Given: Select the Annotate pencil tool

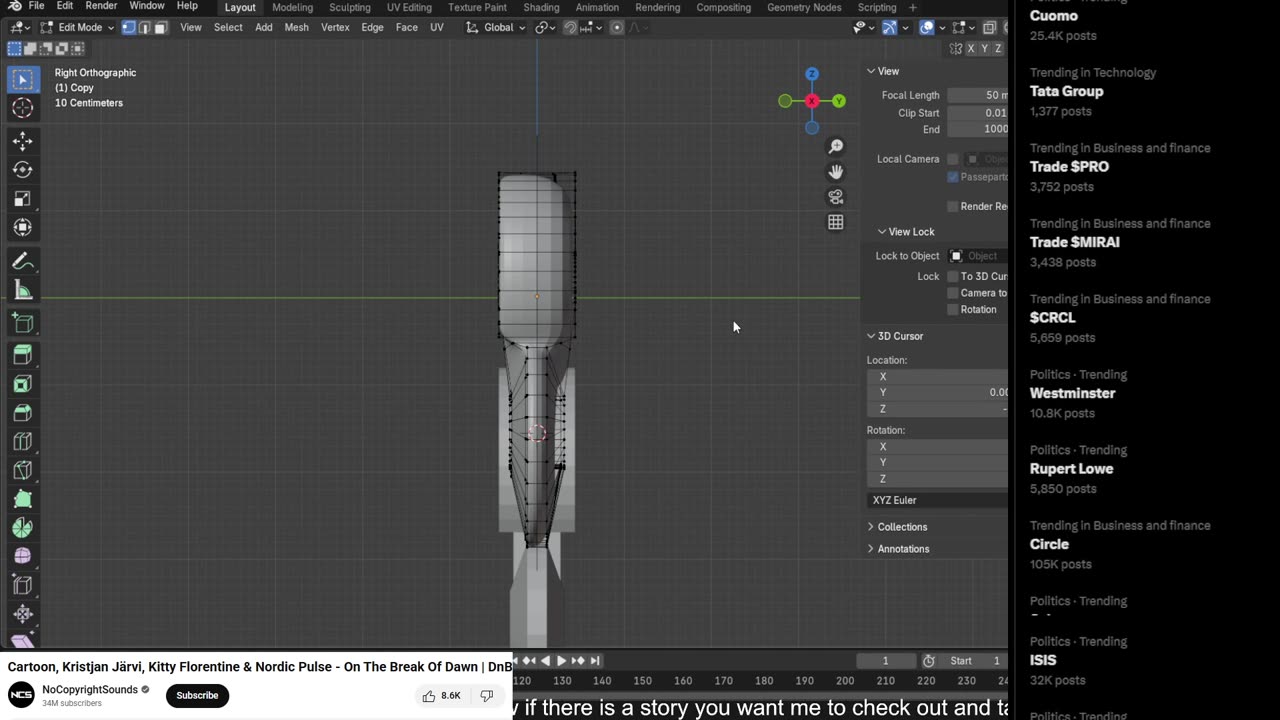Looking at the screenshot, I should [22, 262].
